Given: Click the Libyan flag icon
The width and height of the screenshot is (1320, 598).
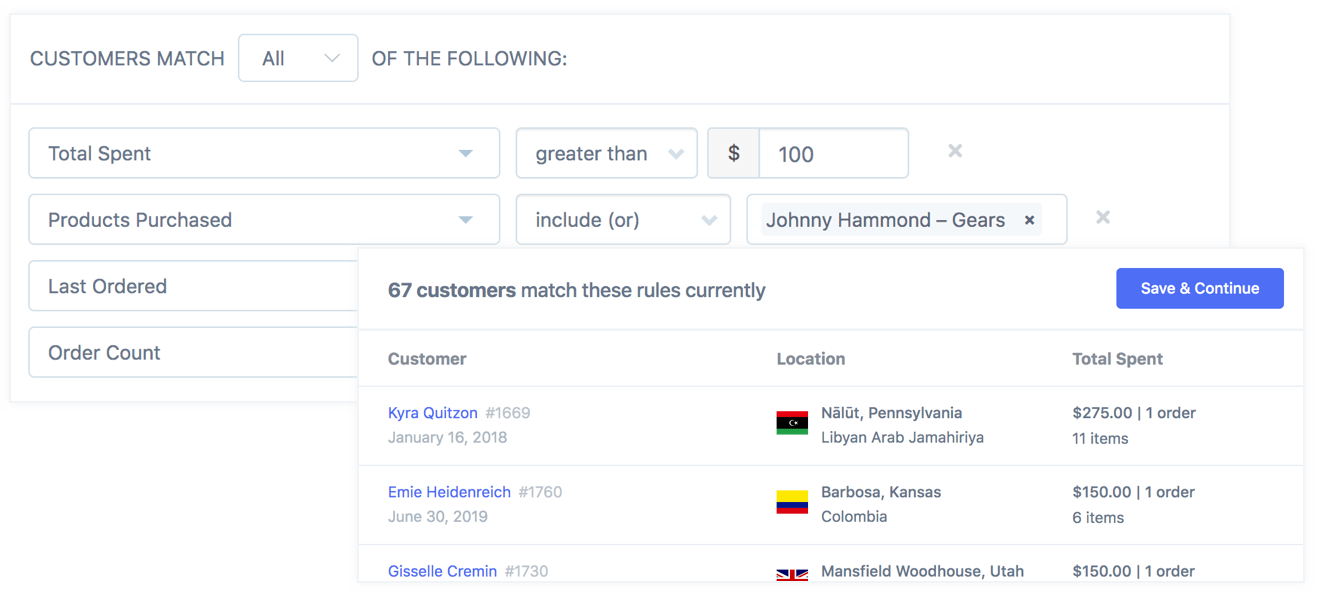Looking at the screenshot, I should point(792,423).
